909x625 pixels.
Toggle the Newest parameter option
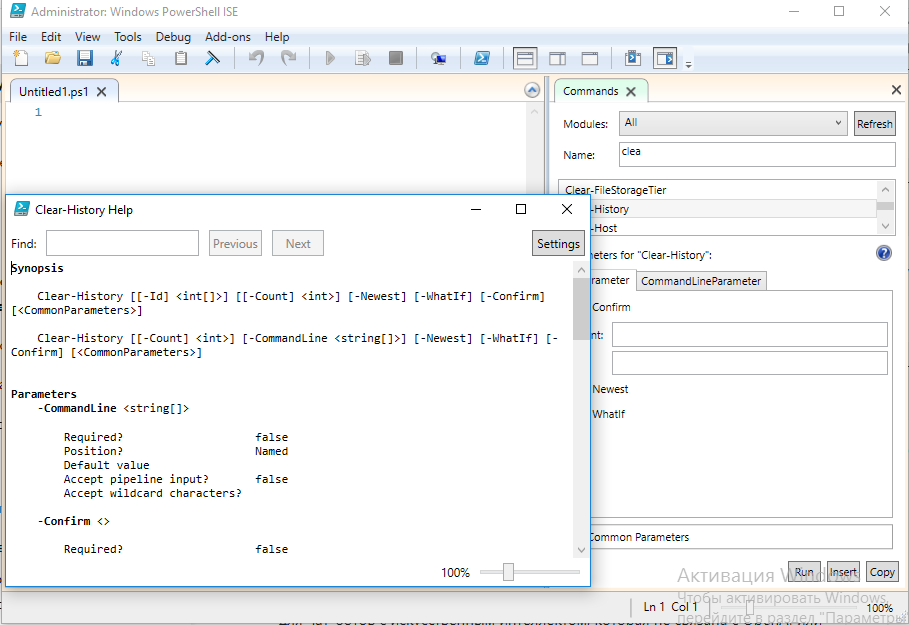coord(610,389)
